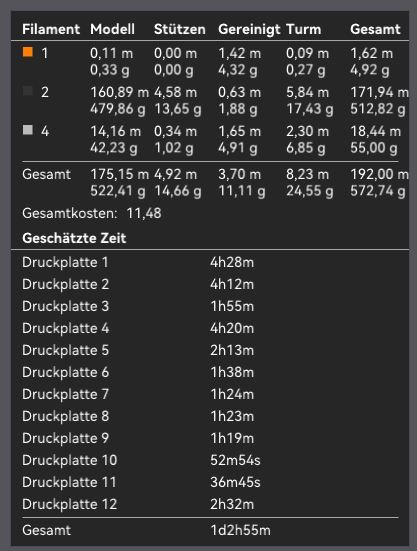417x551 pixels.
Task: Click the total time 1d2h55m
Action: (240, 530)
